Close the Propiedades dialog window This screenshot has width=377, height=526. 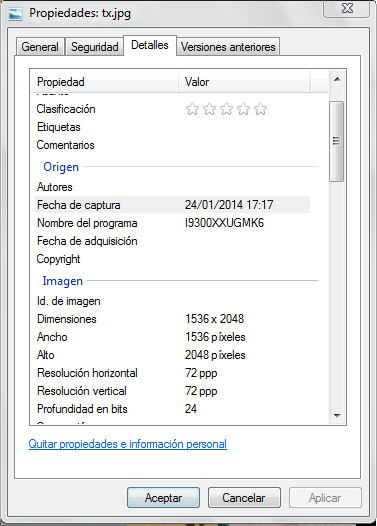pos(347,8)
